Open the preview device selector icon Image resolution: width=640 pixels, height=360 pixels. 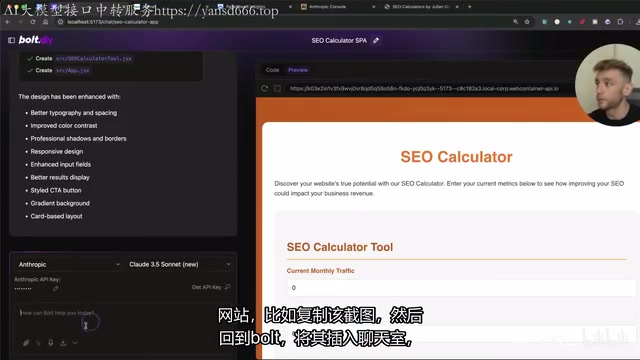pyautogui.click(x=278, y=88)
